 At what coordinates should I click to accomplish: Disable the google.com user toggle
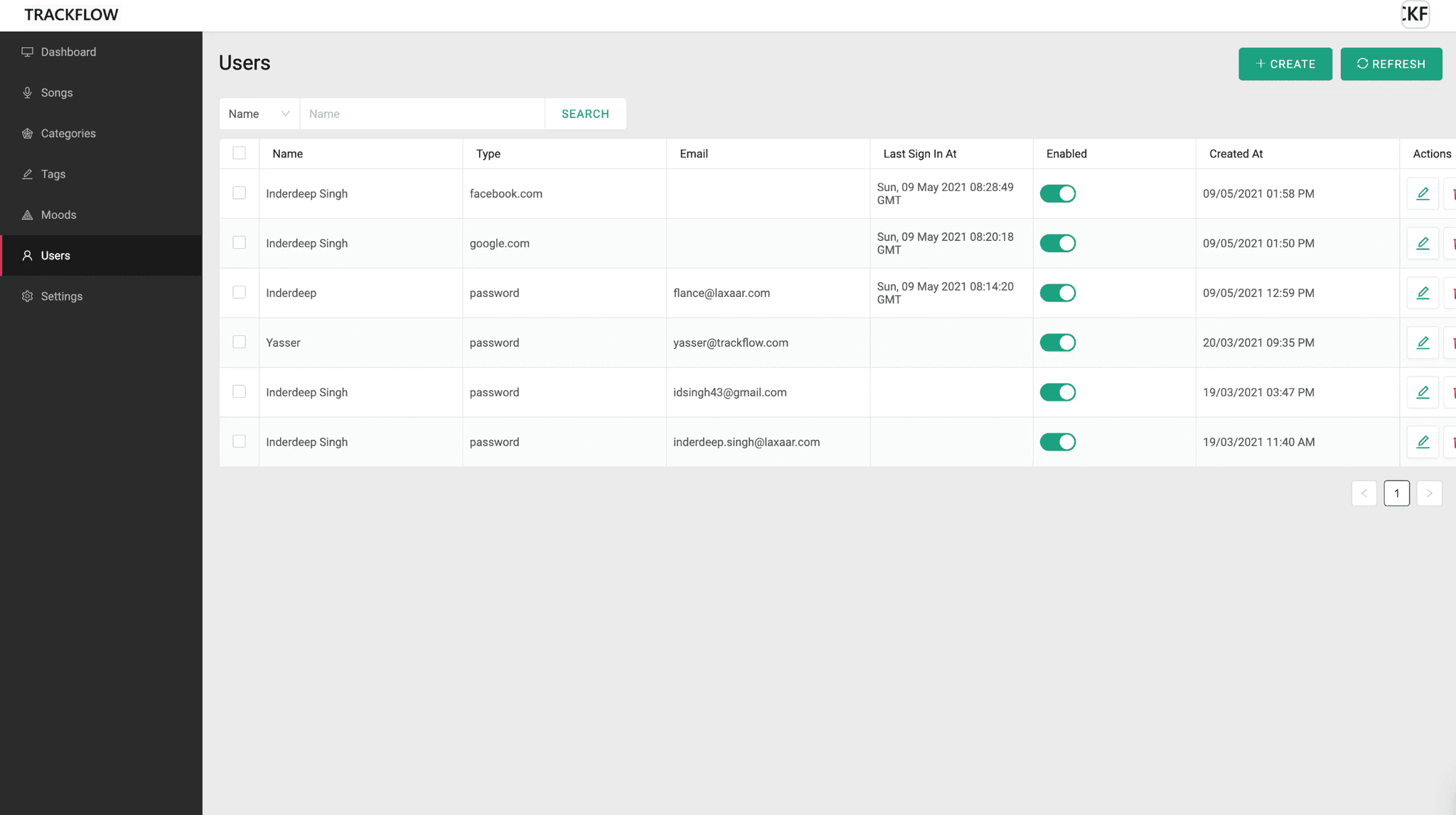click(x=1058, y=243)
